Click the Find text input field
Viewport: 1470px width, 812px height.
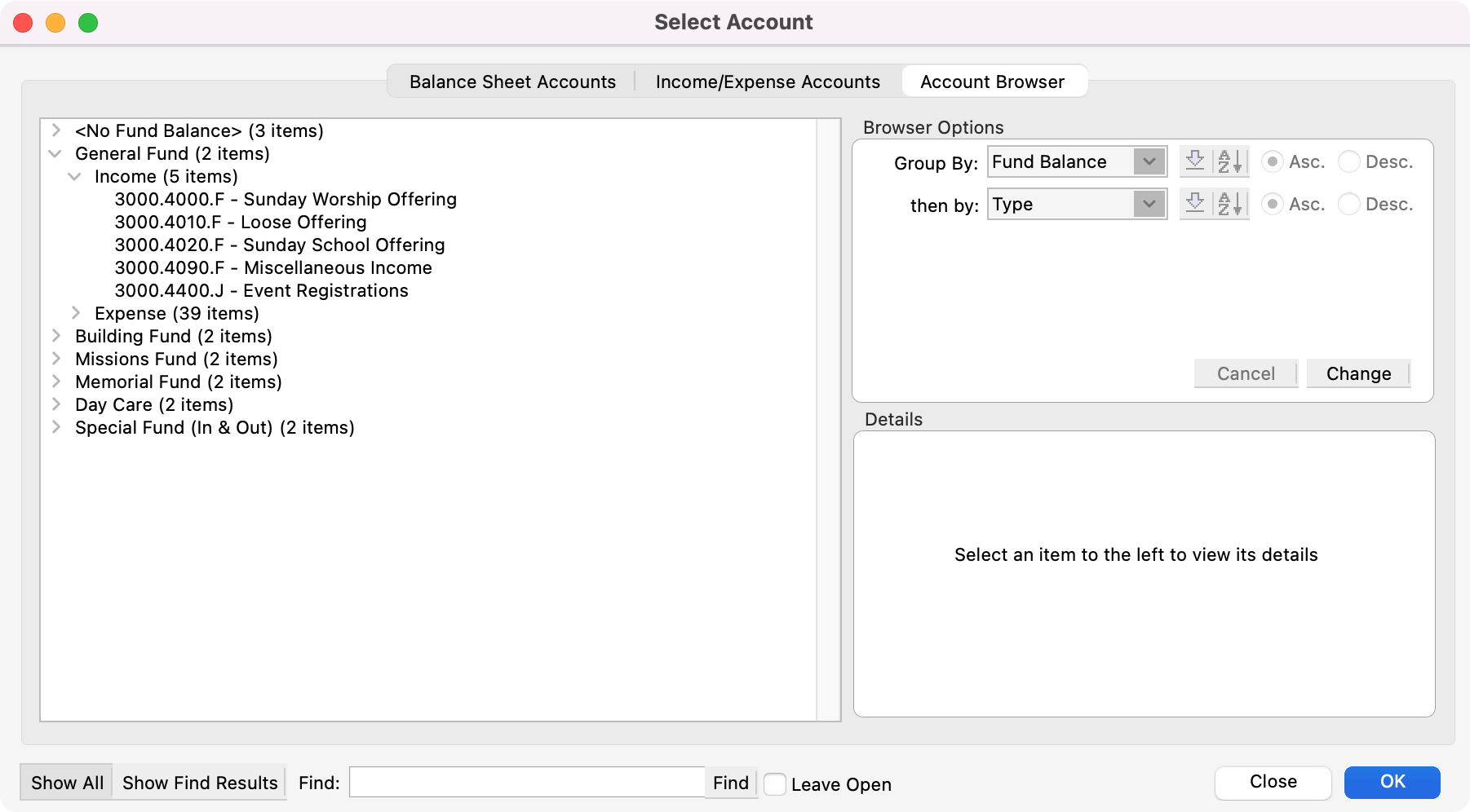click(526, 783)
